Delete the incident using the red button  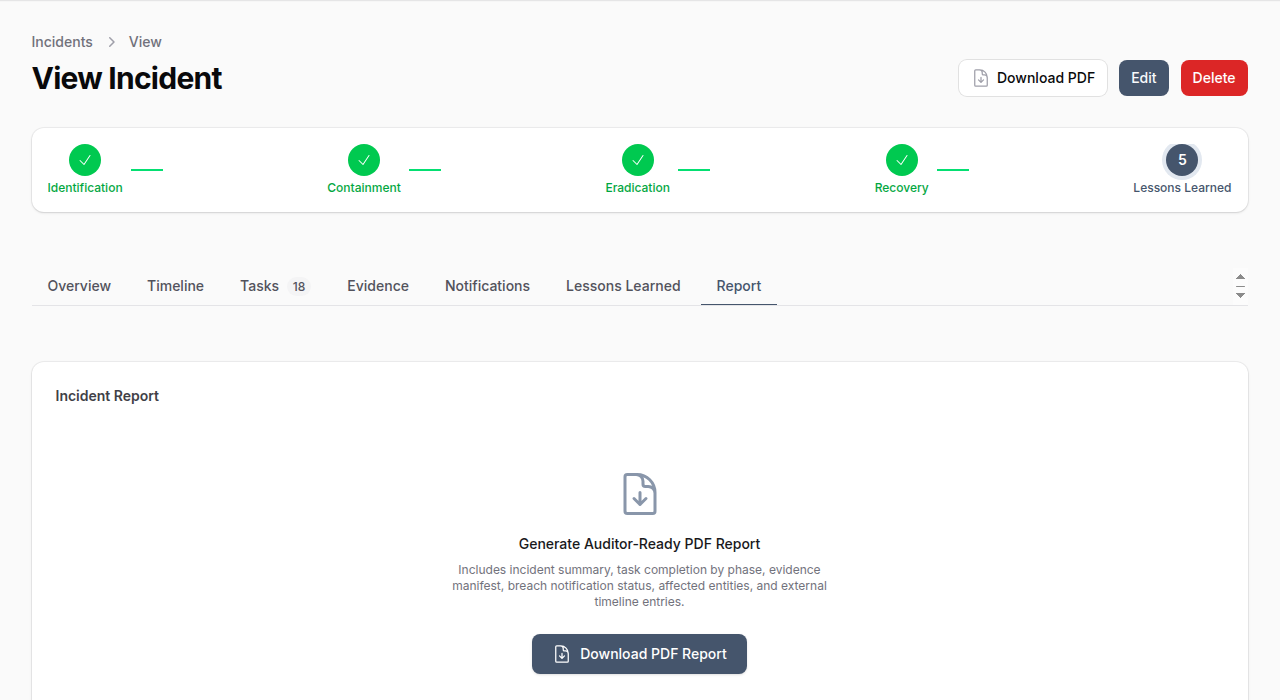coord(1214,78)
